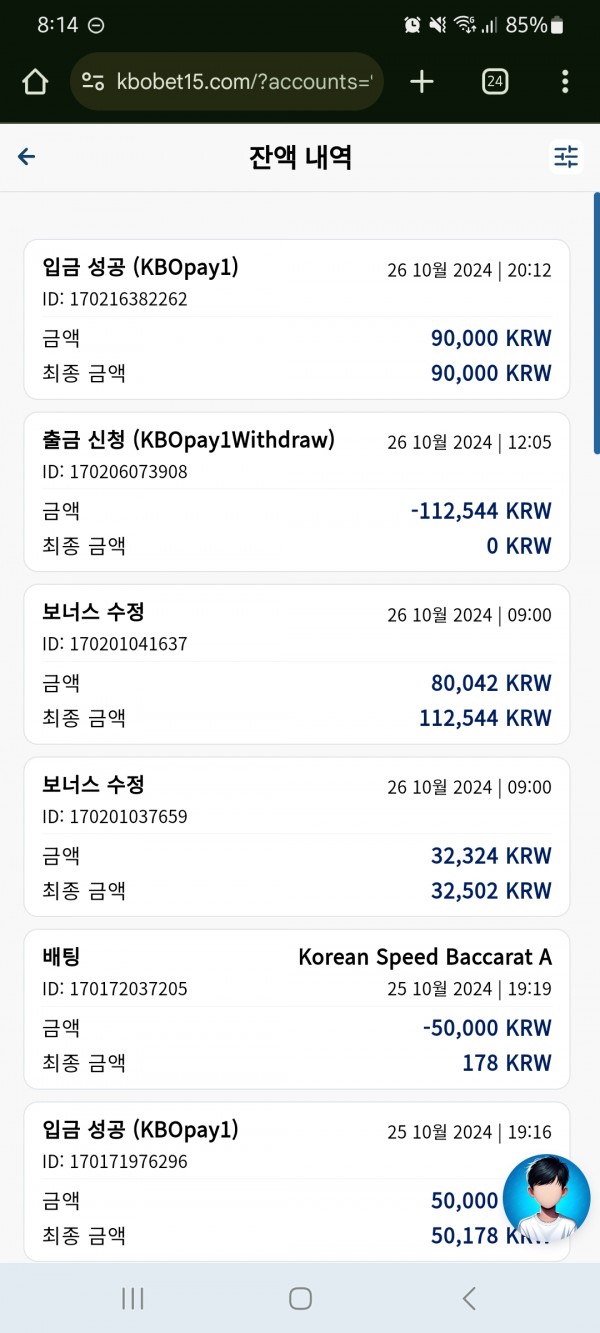Open the filter settings icon
600x1333 pixels.
click(566, 157)
